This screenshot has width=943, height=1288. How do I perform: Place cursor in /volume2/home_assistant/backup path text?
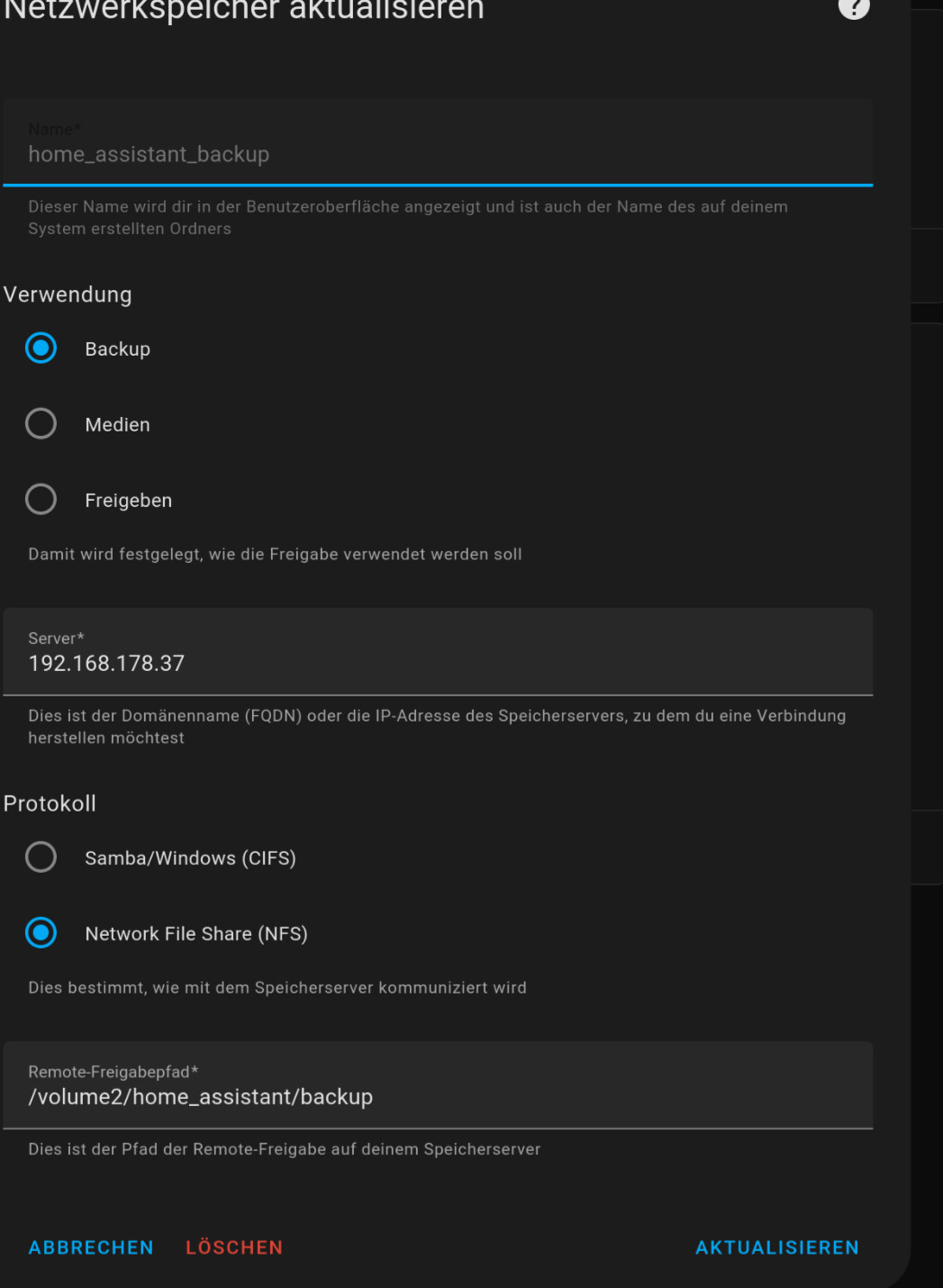tap(200, 1097)
